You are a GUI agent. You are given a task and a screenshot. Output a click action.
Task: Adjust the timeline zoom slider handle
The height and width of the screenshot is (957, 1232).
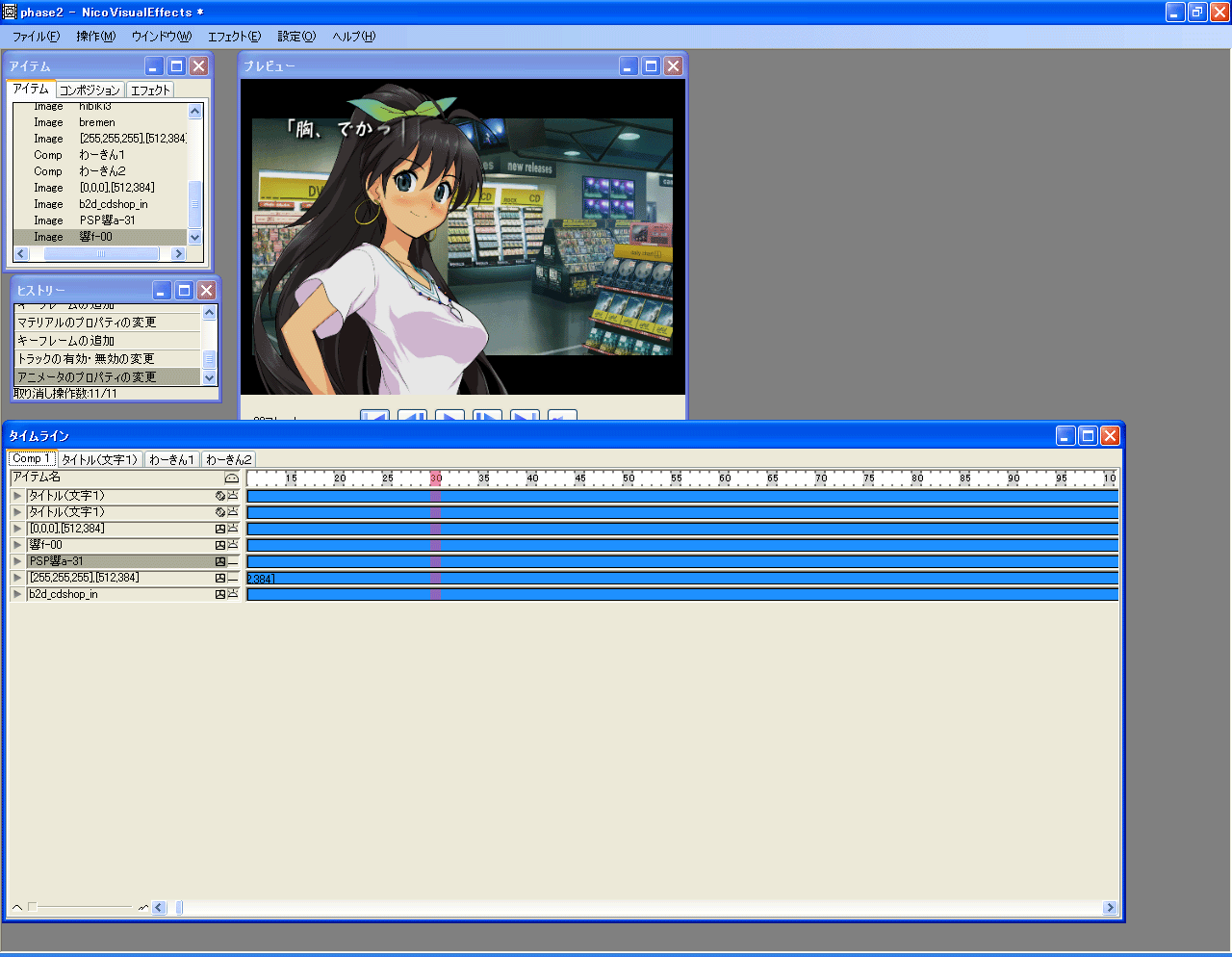(32, 907)
